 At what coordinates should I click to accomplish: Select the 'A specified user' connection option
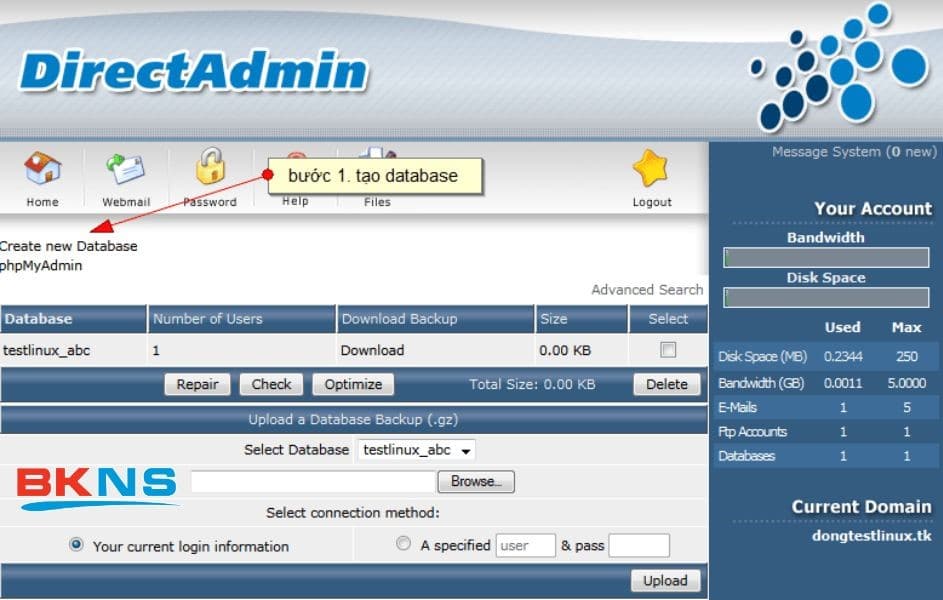(403, 543)
